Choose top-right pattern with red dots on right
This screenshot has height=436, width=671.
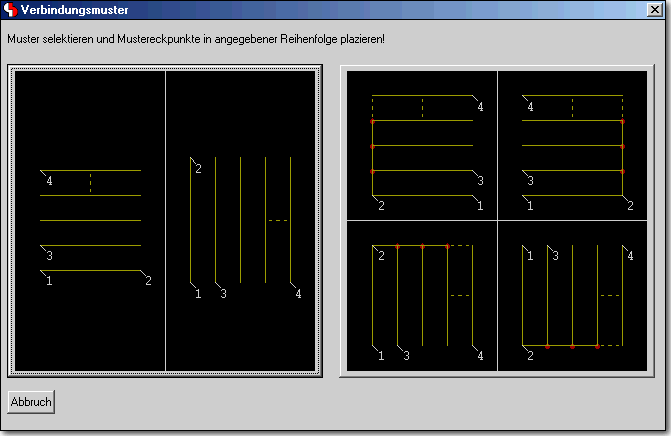click(573, 145)
